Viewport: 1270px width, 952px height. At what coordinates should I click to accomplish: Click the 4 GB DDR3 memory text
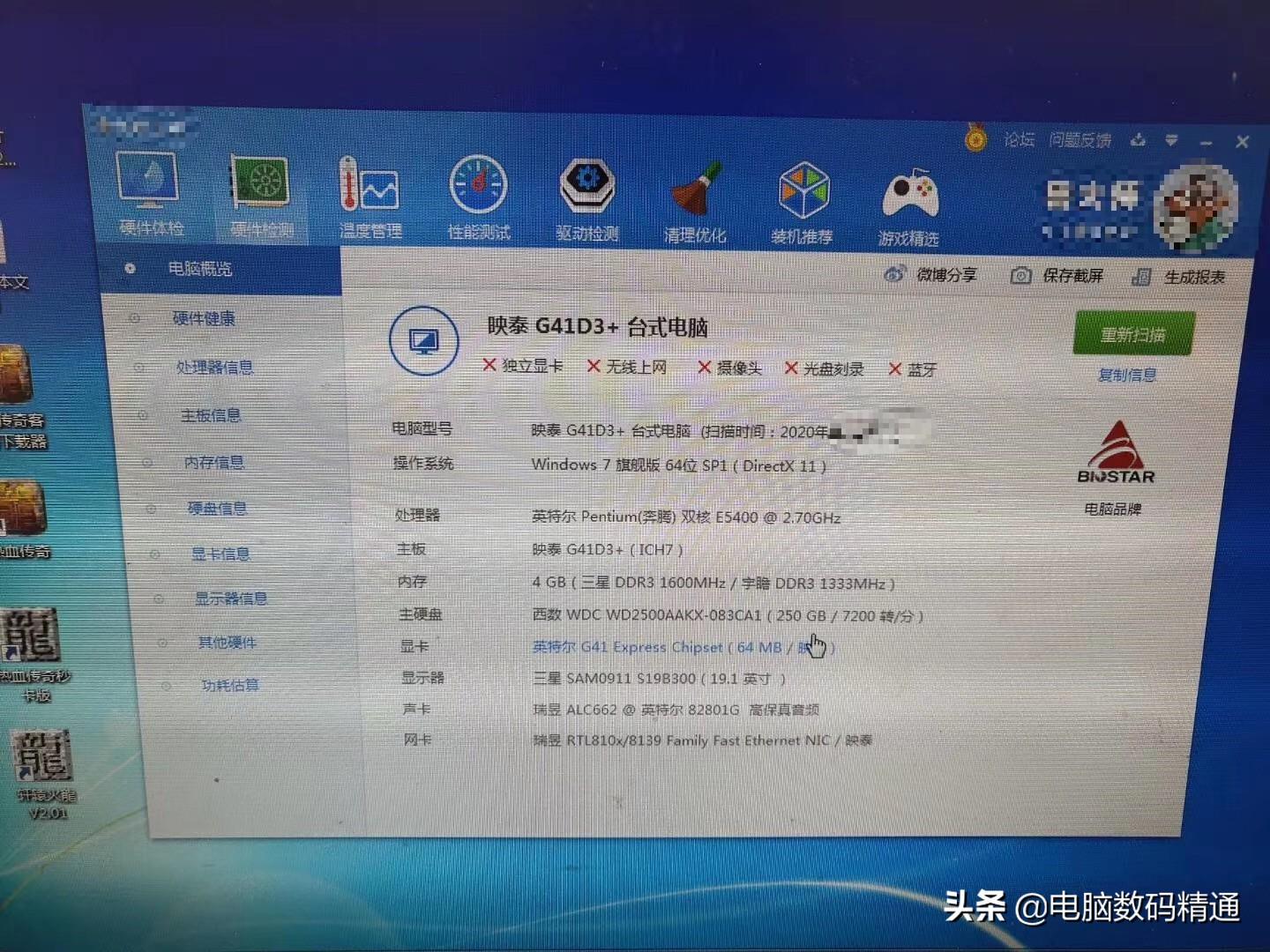coord(713,583)
